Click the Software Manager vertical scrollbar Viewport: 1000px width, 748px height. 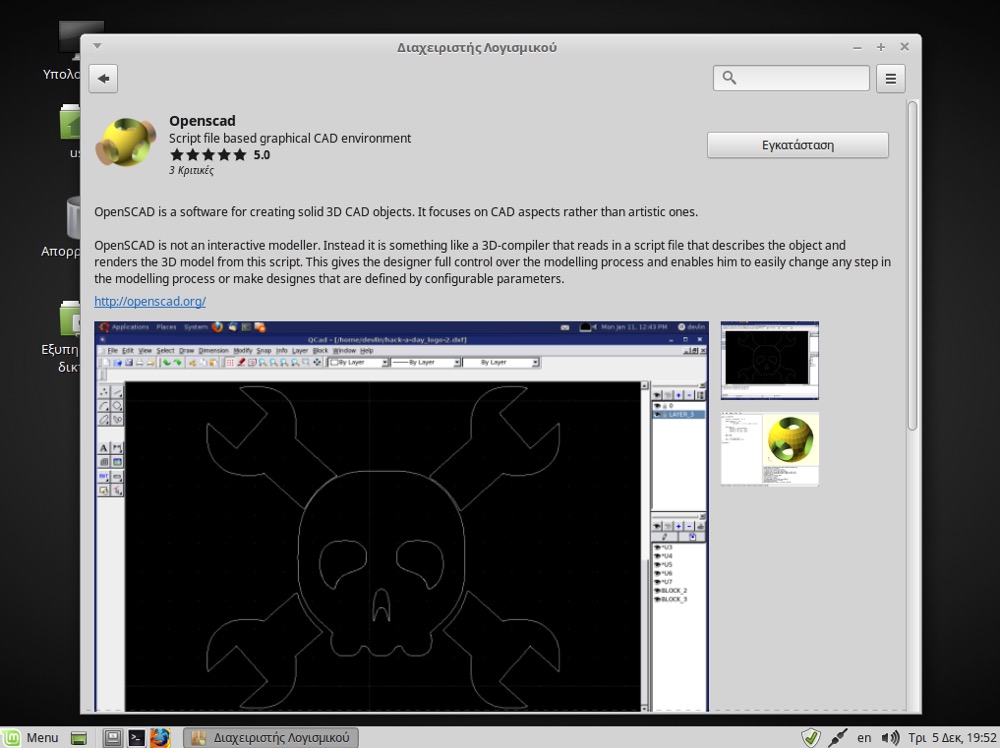913,265
